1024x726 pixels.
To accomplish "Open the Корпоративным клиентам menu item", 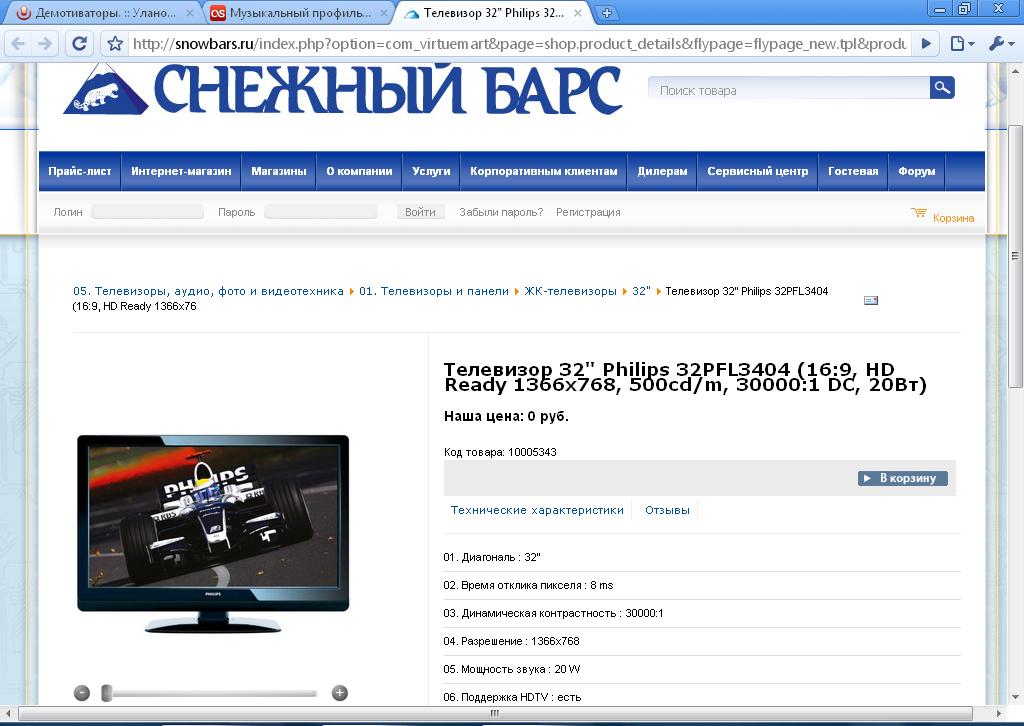I will [543, 171].
